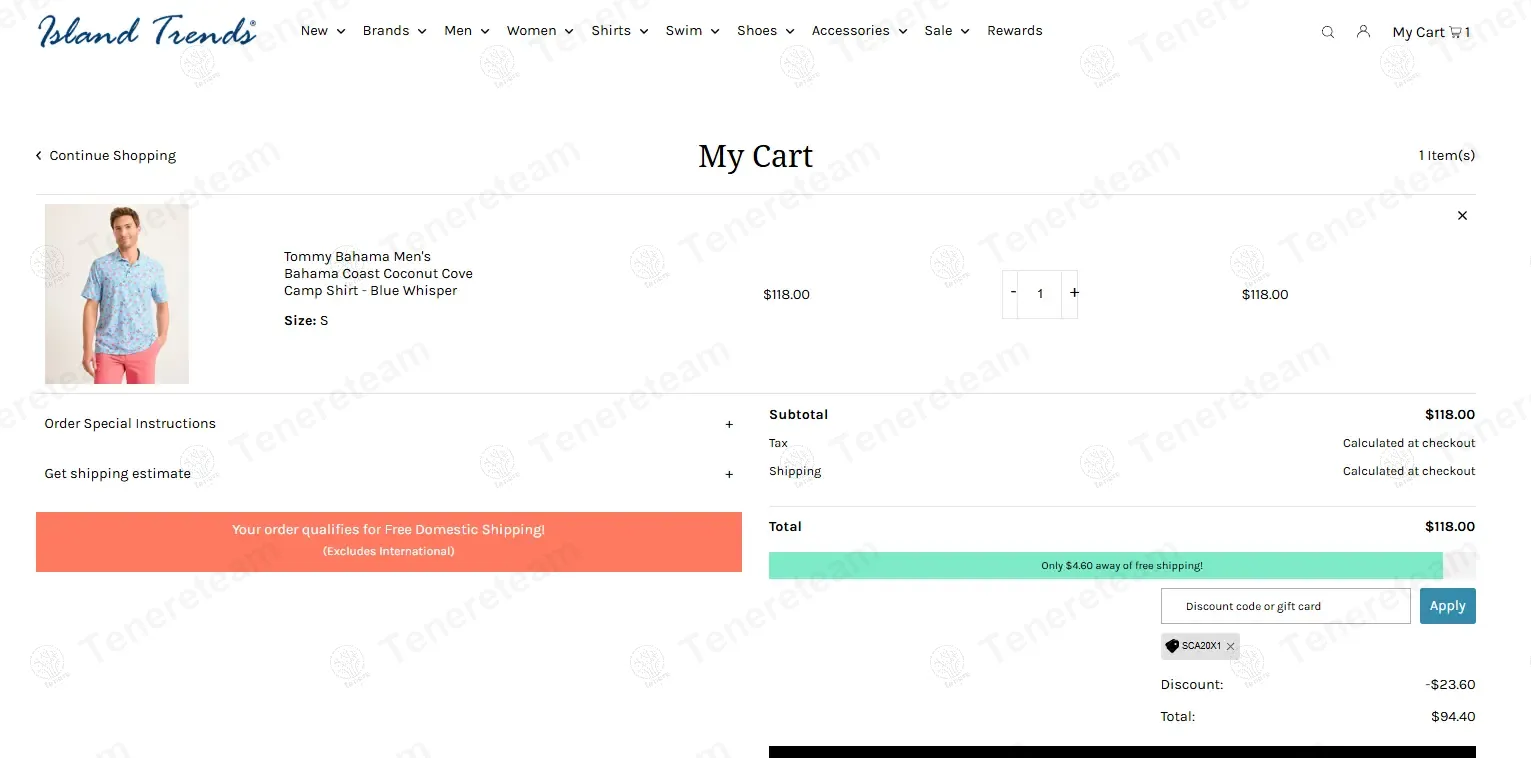
Task: Click the quantity input field
Action: (x=1040, y=294)
